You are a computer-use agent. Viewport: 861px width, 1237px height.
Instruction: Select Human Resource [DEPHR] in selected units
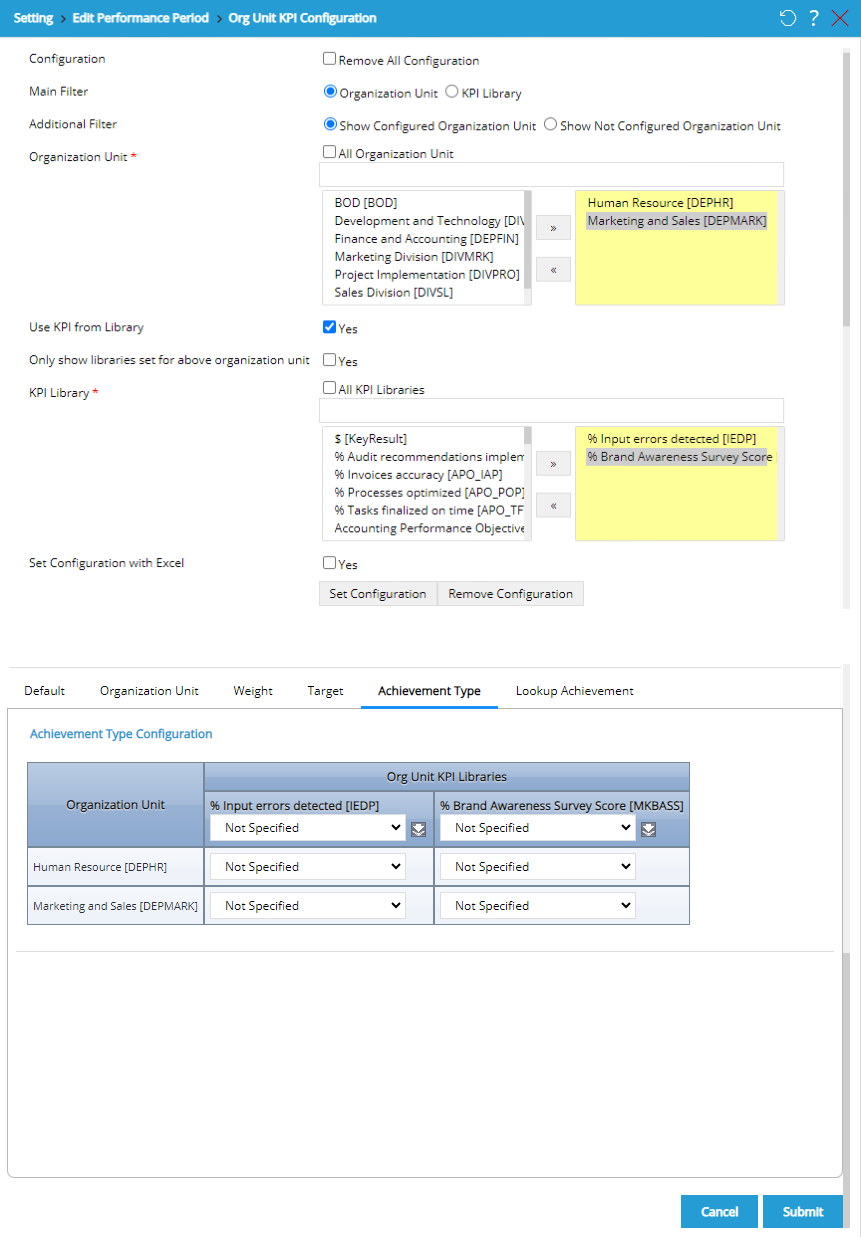pyautogui.click(x=660, y=203)
